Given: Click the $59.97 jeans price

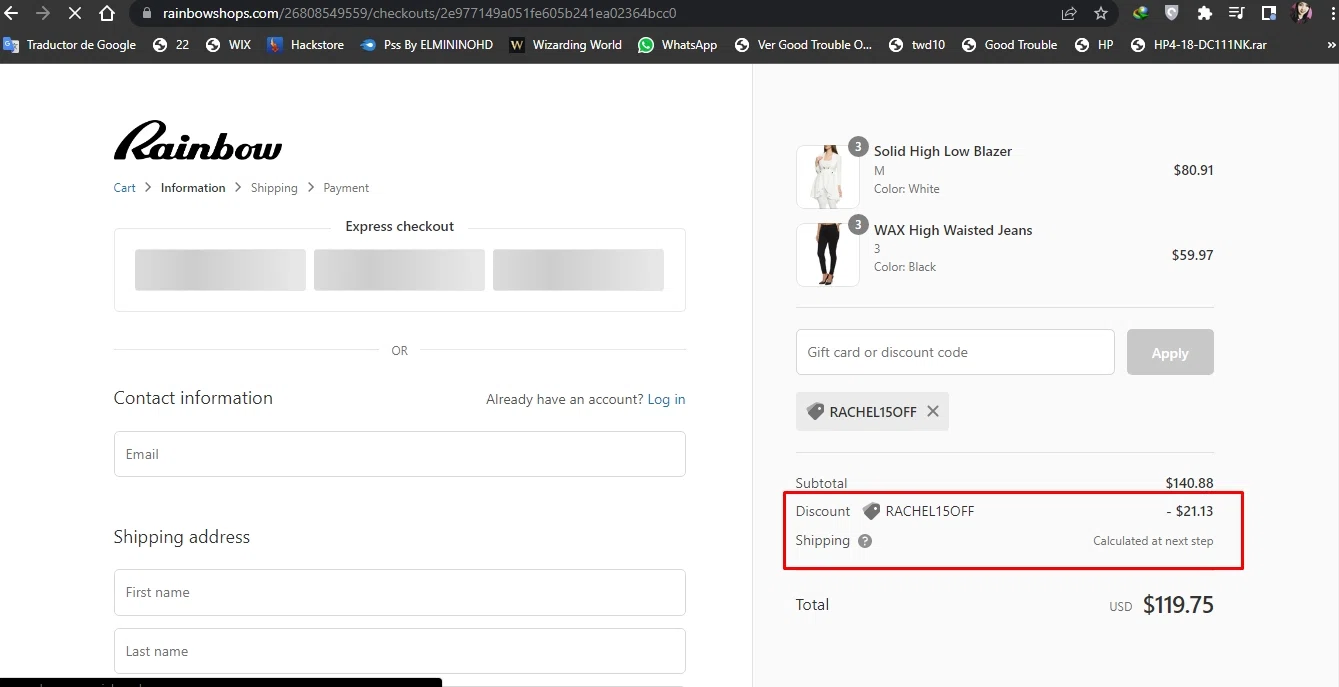Looking at the screenshot, I should tap(1192, 255).
